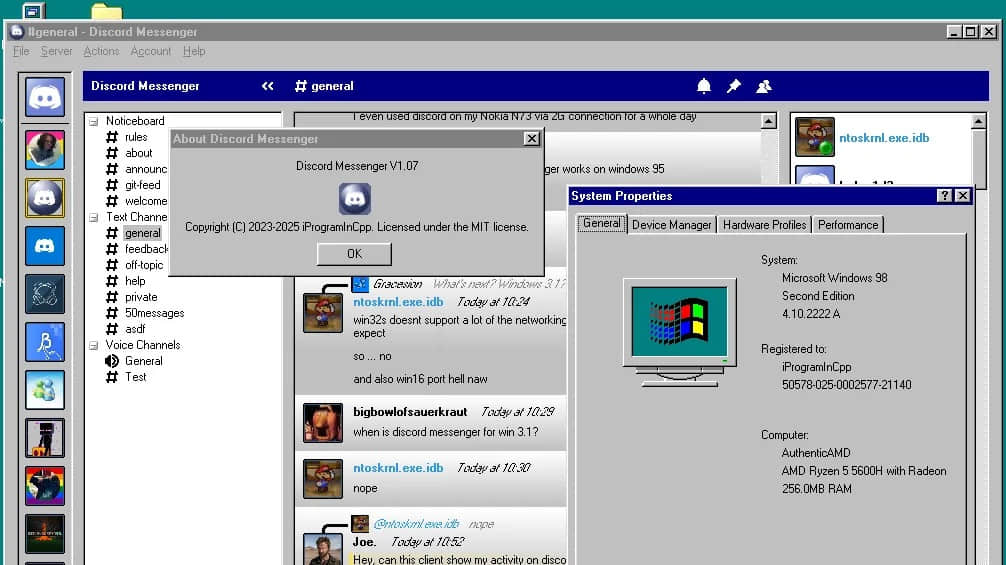Viewport: 1006px width, 565px height.
Task: Click the System Properties help question button
Action: (944, 196)
